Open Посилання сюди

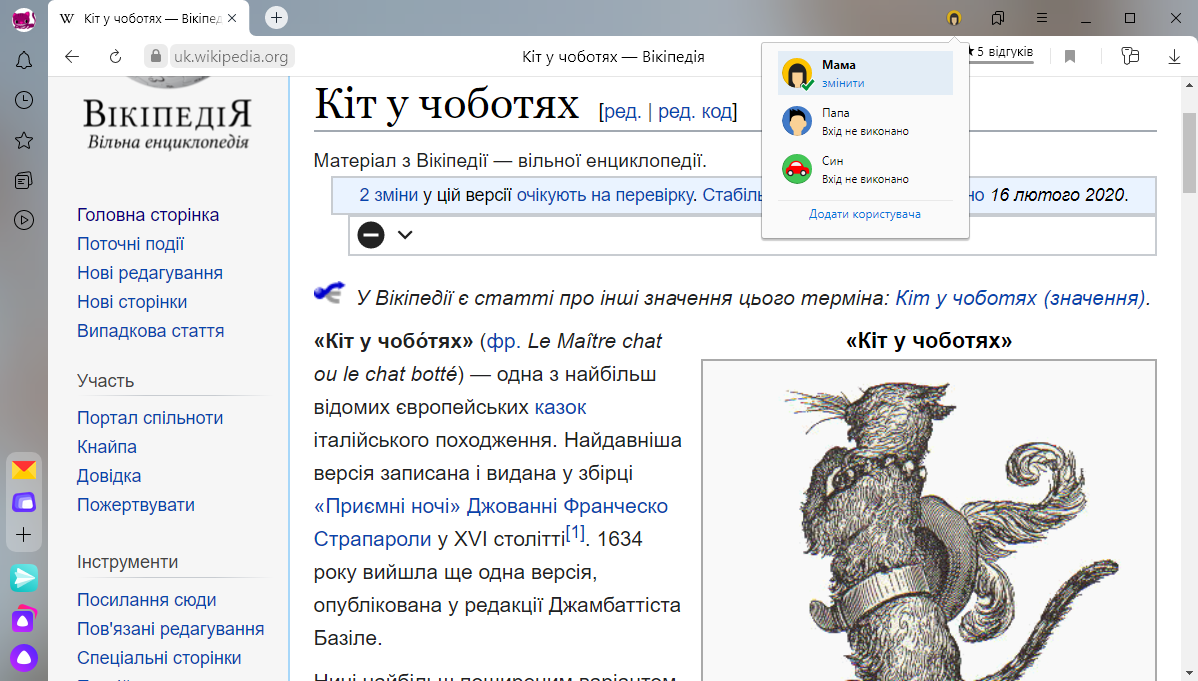(147, 600)
